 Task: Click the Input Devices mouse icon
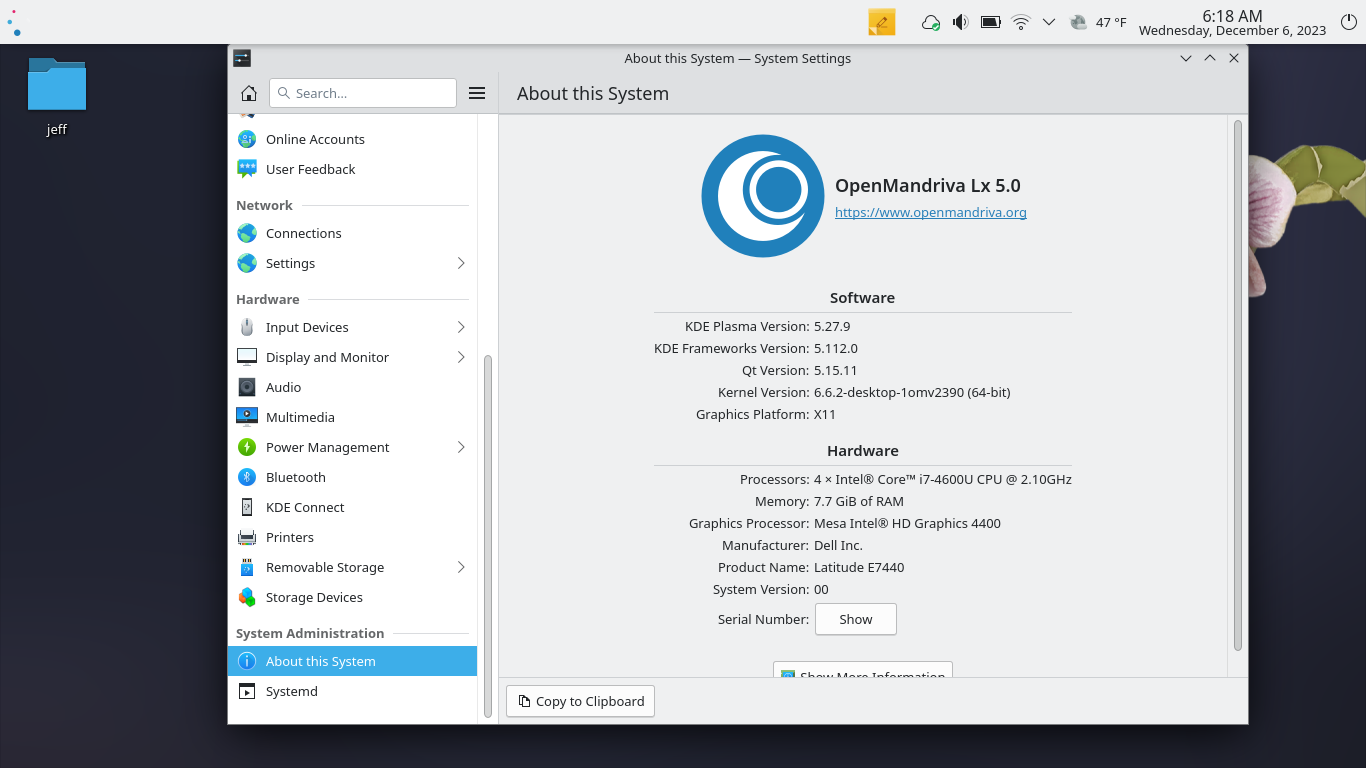pyautogui.click(x=247, y=327)
